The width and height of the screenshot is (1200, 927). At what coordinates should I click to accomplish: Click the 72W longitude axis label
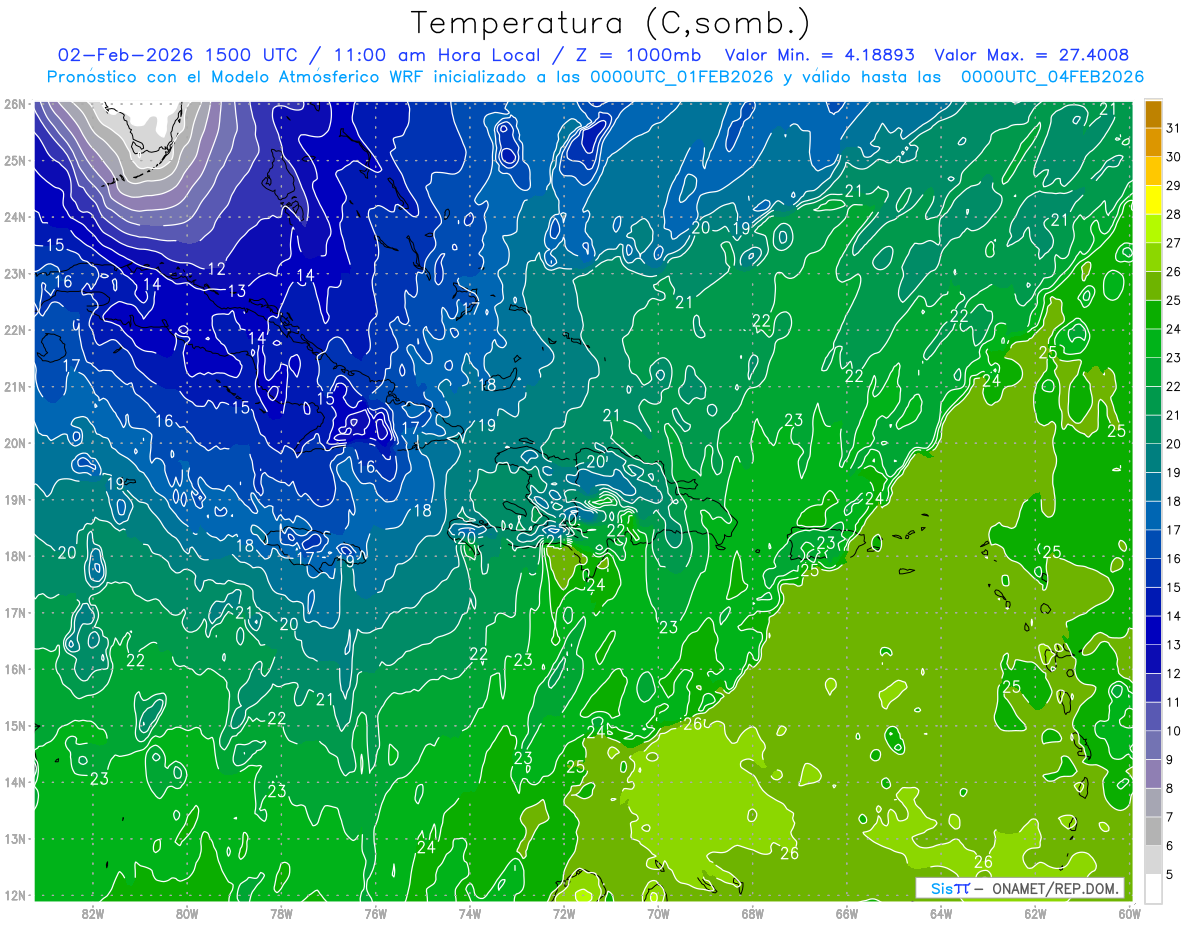(x=564, y=913)
